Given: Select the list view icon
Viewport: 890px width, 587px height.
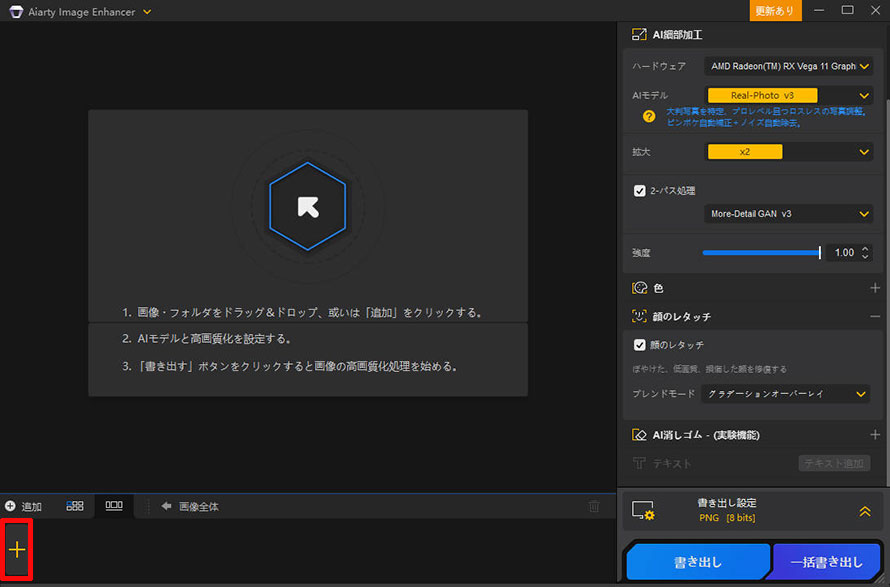Looking at the screenshot, I should click(x=113, y=506).
